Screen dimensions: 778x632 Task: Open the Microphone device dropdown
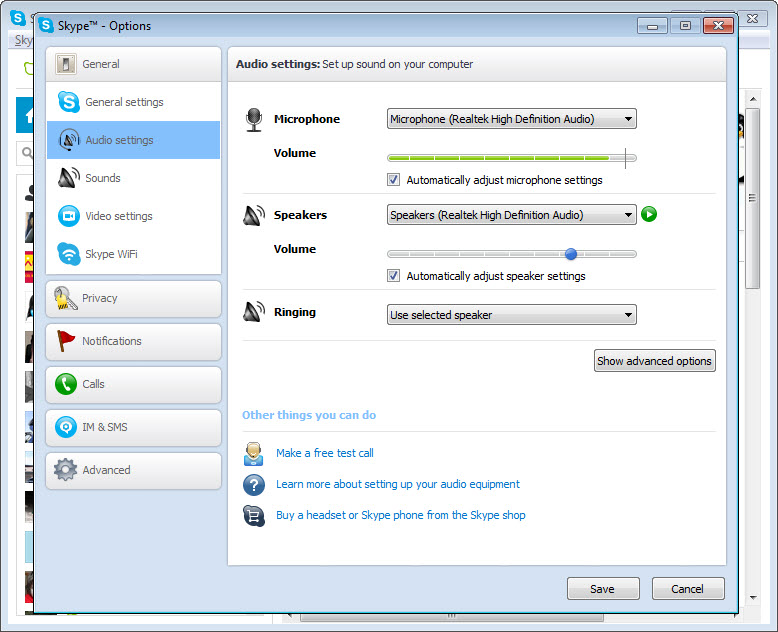tap(512, 119)
